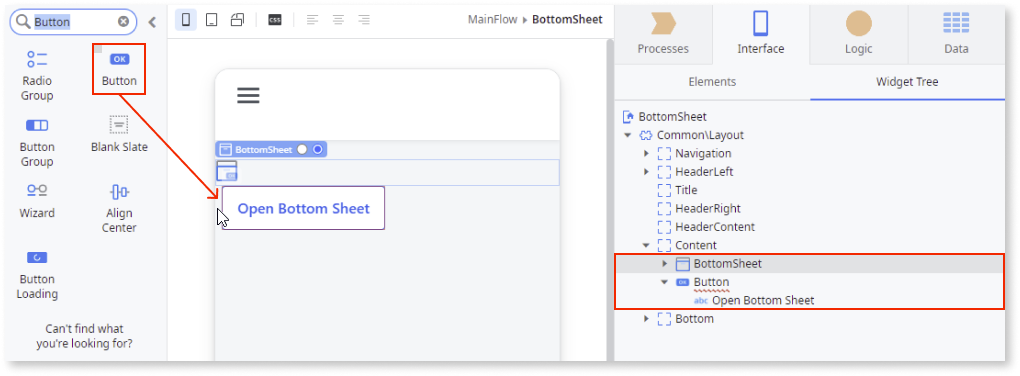This screenshot has width=1020, height=376.
Task: Click Can't find what you're looking for
Action: [x=85, y=336]
